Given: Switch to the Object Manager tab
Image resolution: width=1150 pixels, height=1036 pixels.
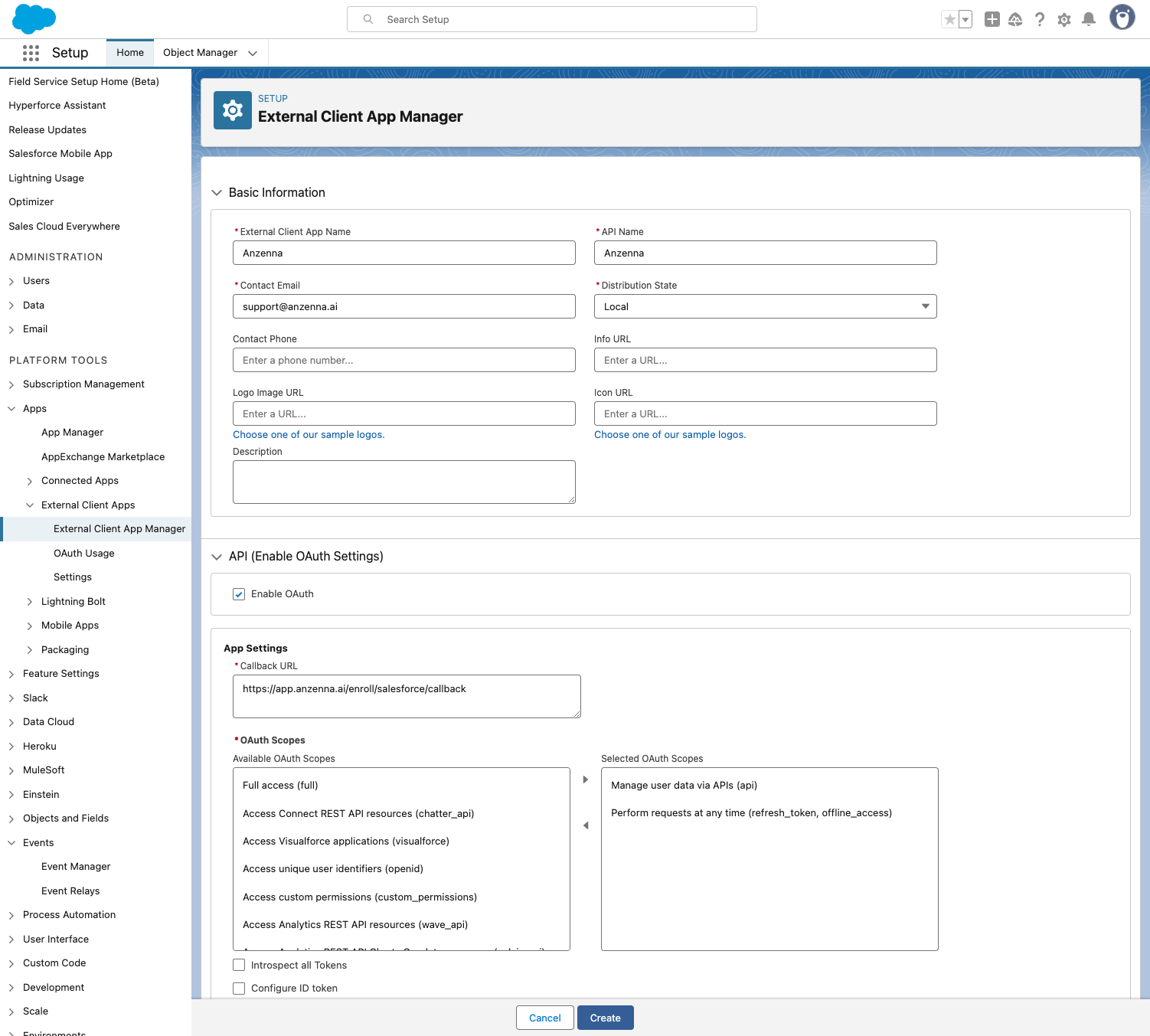Looking at the screenshot, I should tap(200, 53).
